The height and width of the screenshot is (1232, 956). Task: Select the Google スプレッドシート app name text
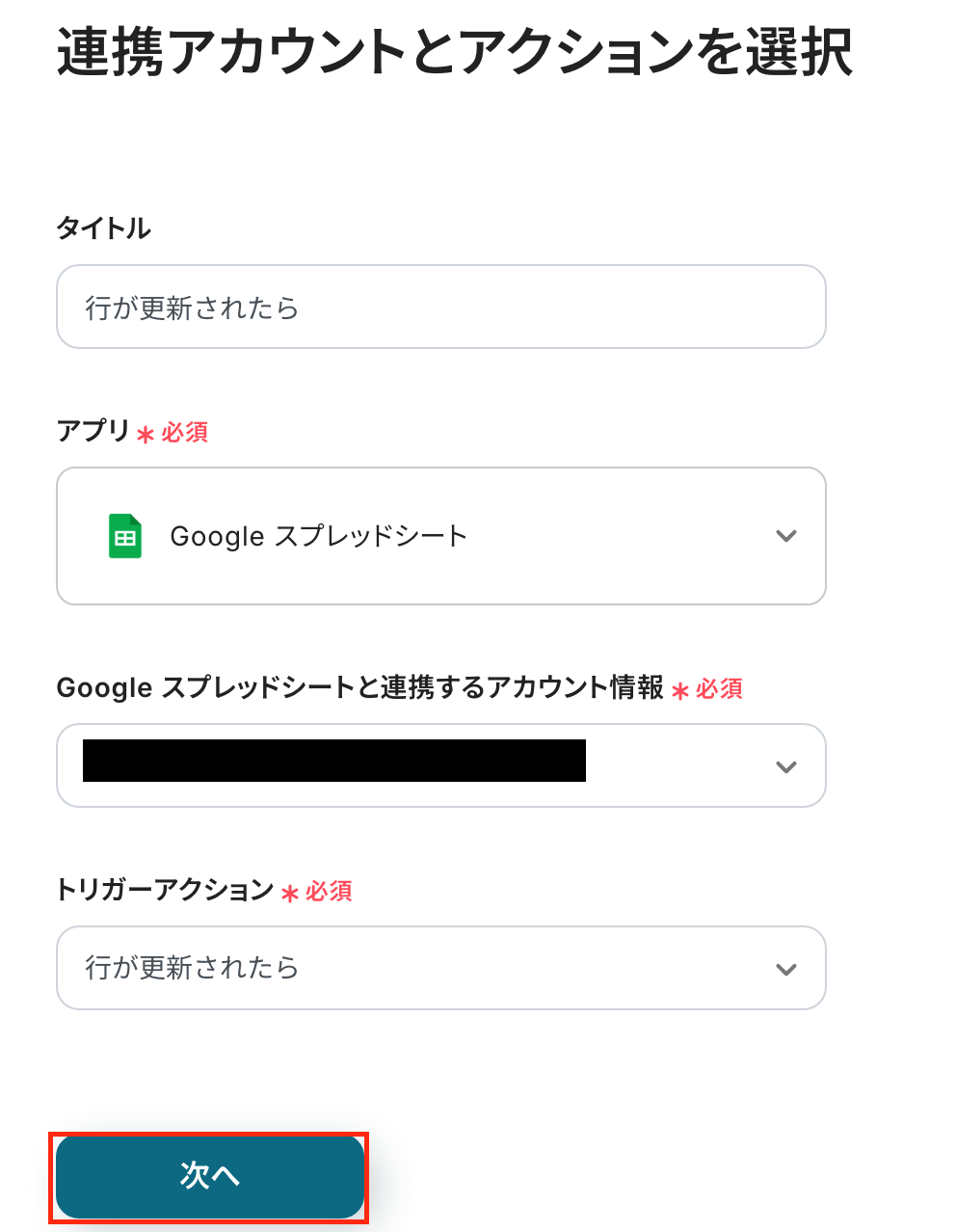pos(318,536)
